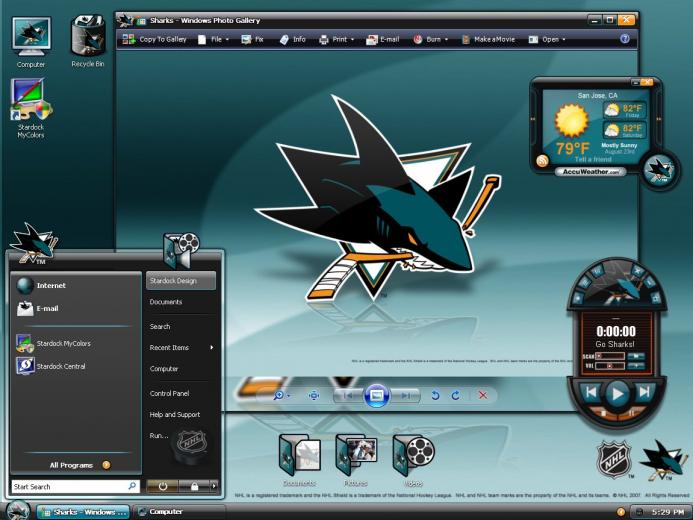The height and width of the screenshot is (520, 693).
Task: Click the Fix toolbar button
Action: pyautogui.click(x=252, y=39)
